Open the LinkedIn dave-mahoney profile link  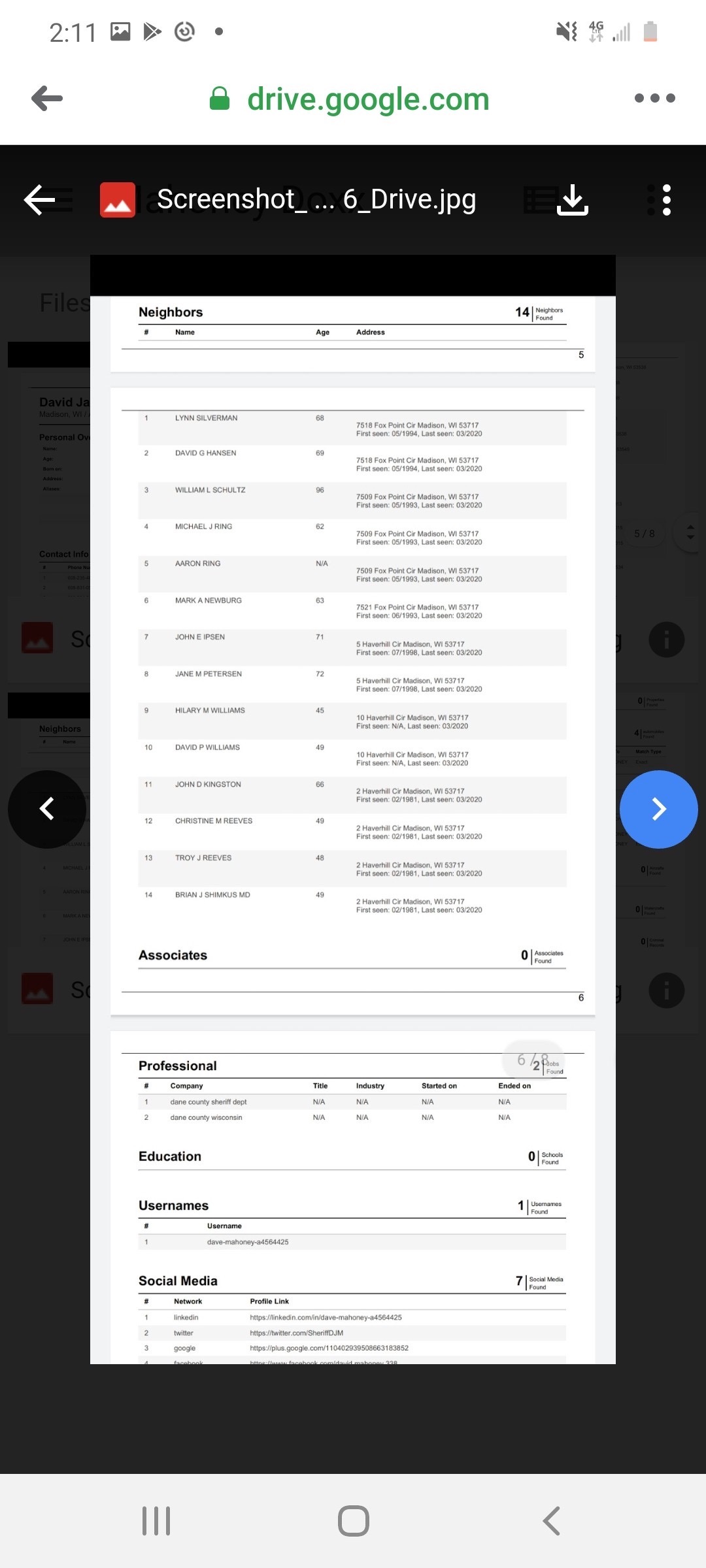(326, 1317)
